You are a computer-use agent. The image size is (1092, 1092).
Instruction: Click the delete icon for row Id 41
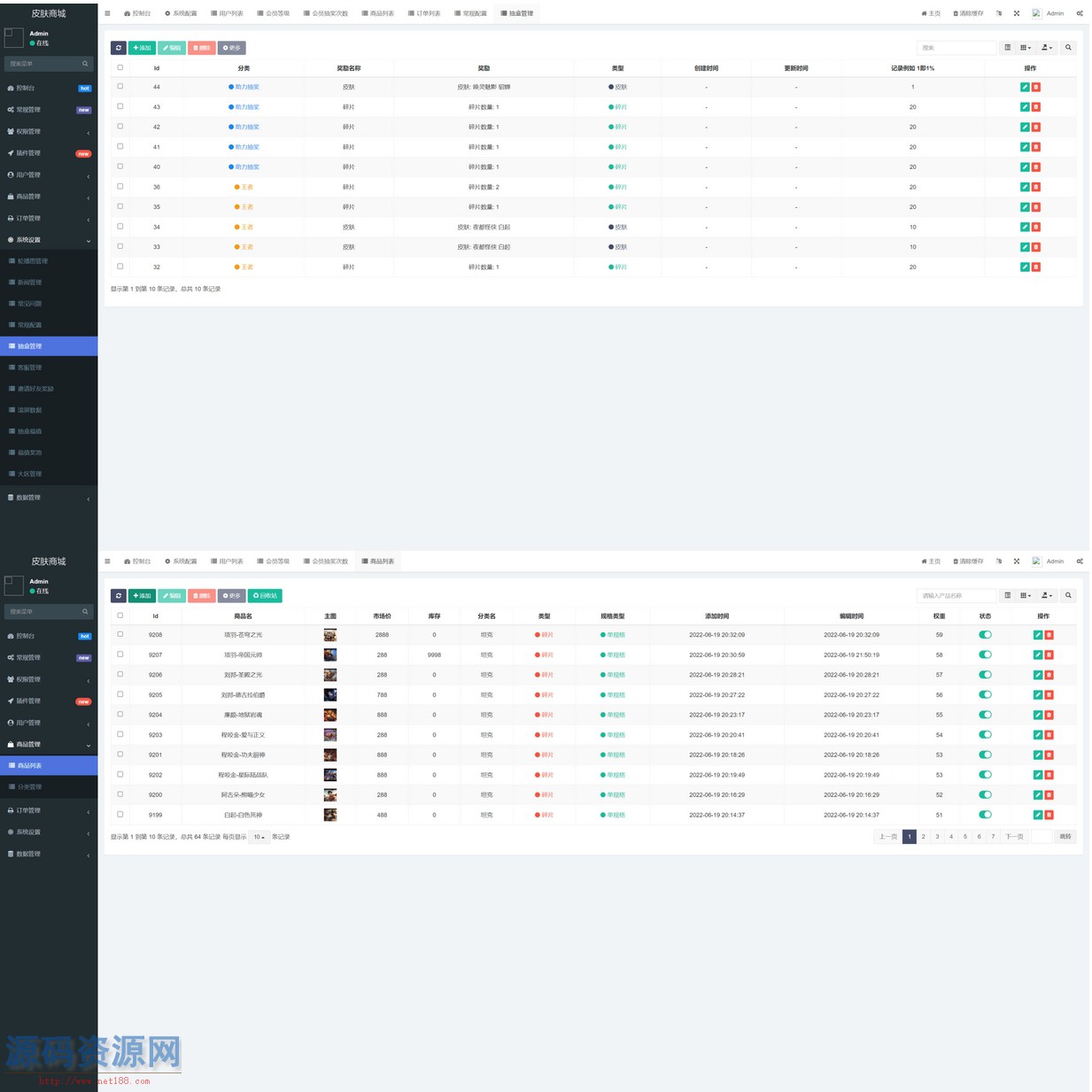point(1036,147)
